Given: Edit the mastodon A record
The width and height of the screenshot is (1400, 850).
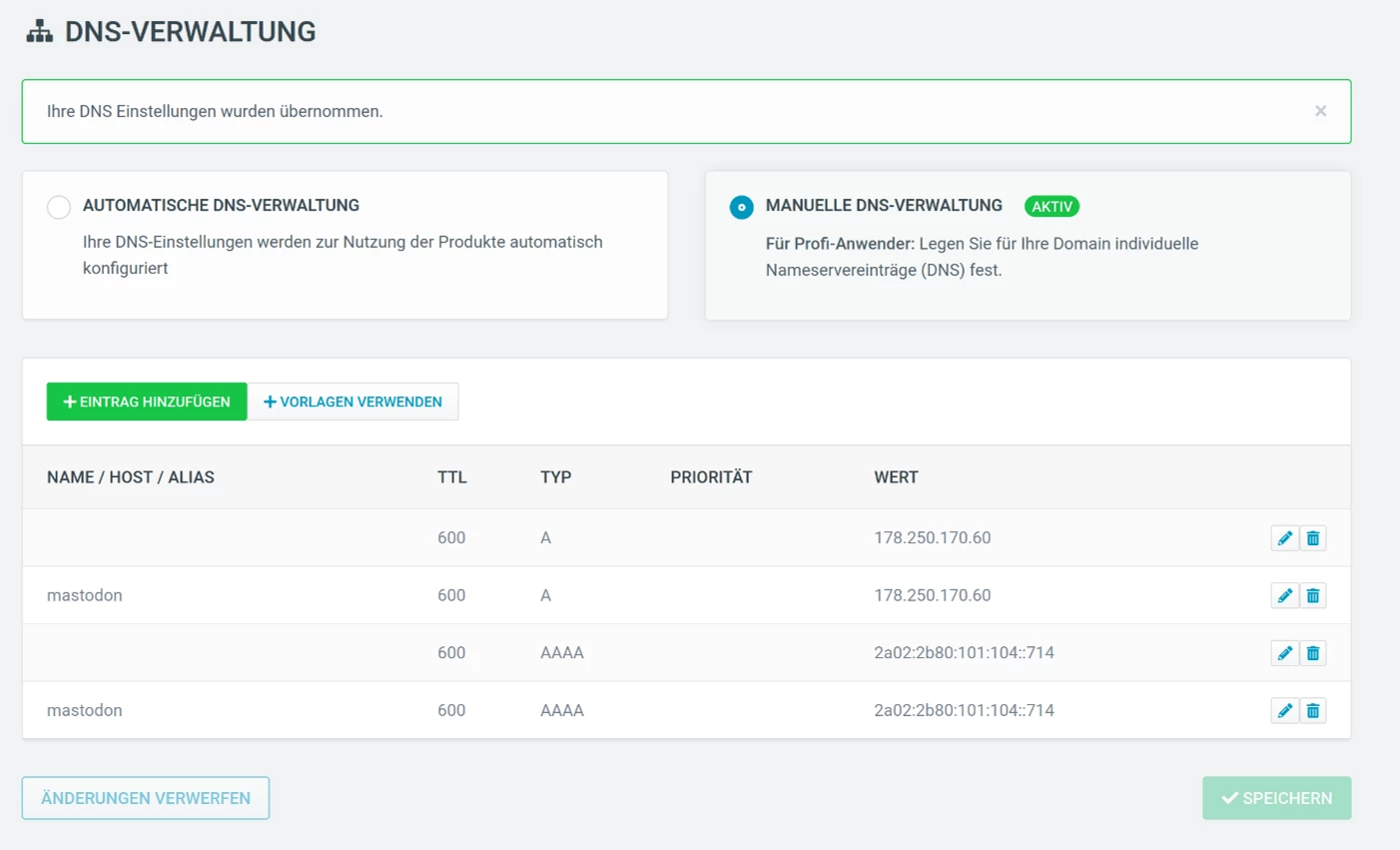Looking at the screenshot, I should 1284,596.
